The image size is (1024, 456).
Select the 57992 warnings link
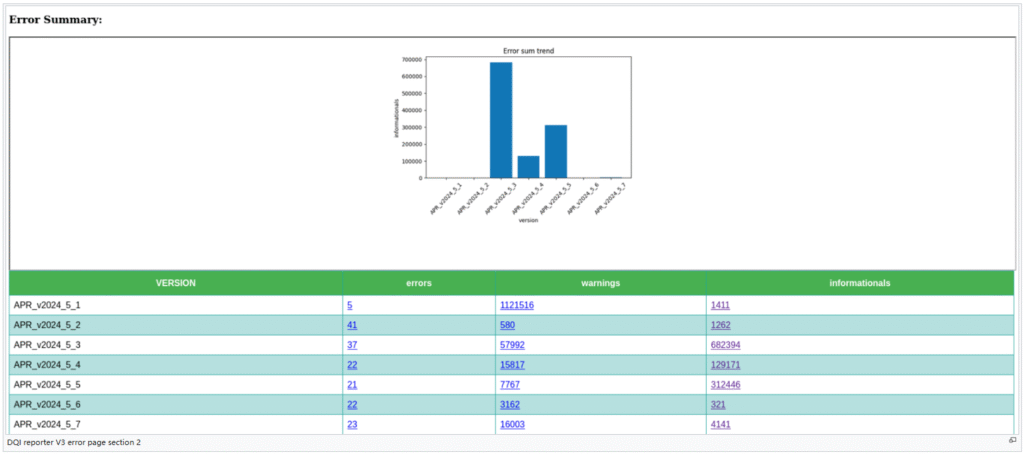tap(512, 345)
